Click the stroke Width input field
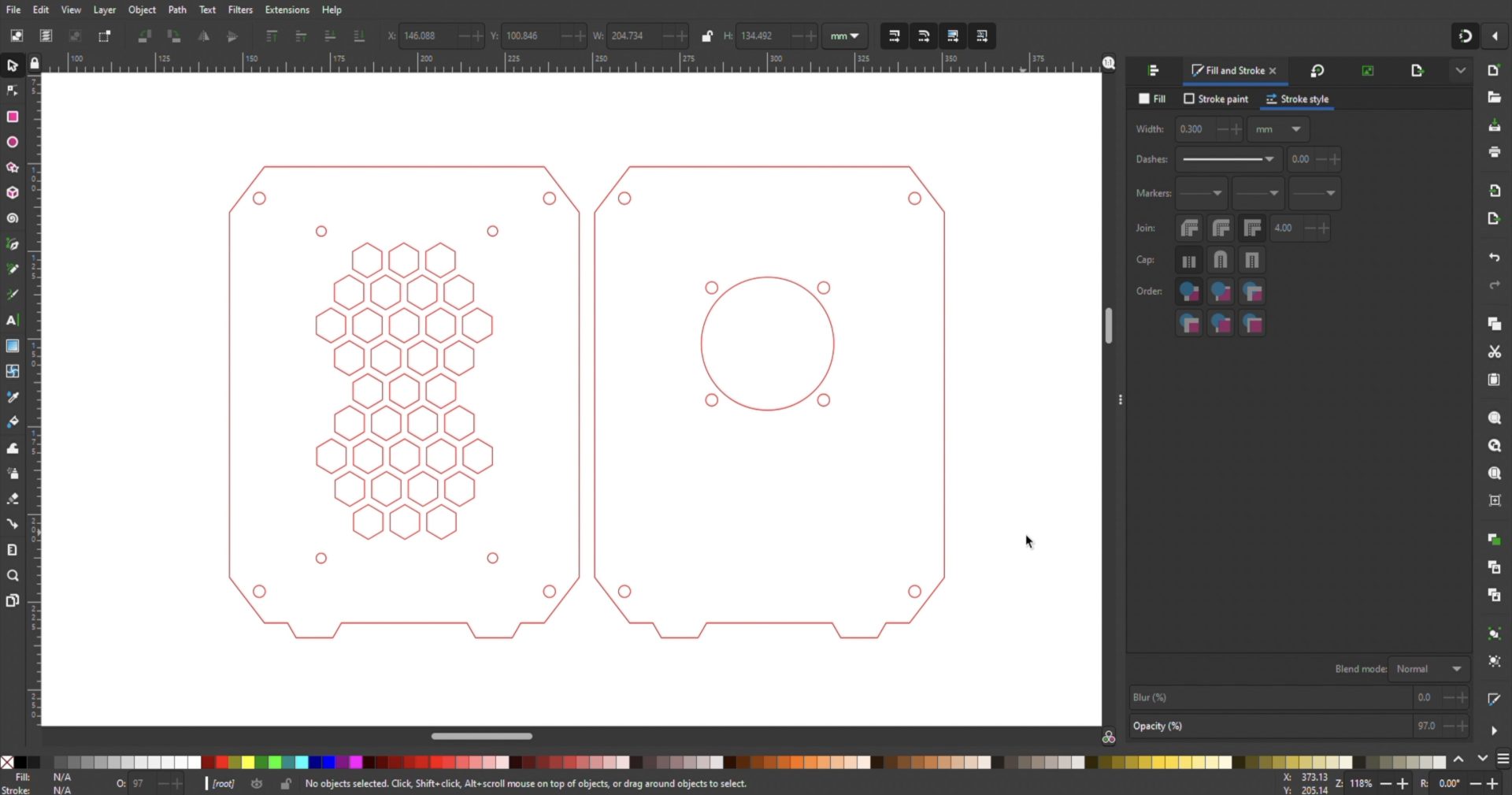The image size is (1512, 795). [x=1194, y=129]
